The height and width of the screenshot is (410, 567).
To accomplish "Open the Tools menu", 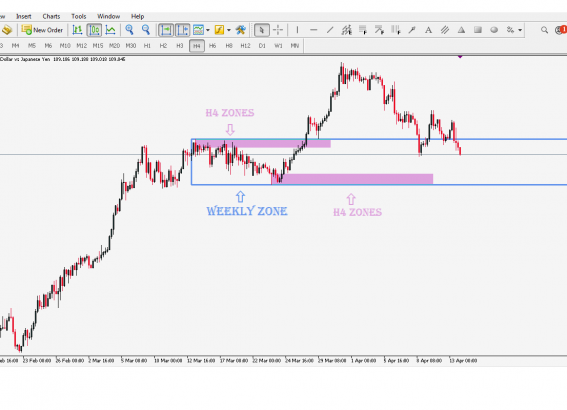I will coord(78,16).
